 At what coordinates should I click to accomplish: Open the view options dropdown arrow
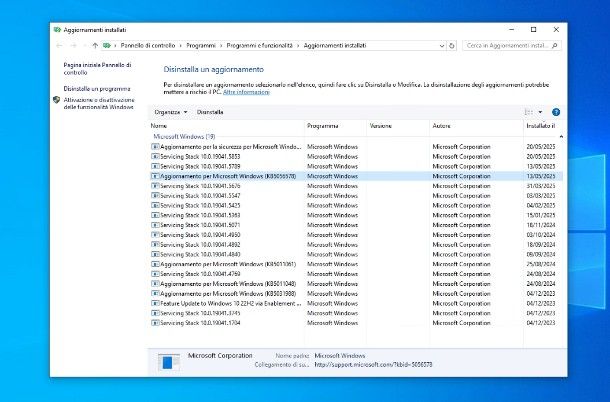540,112
